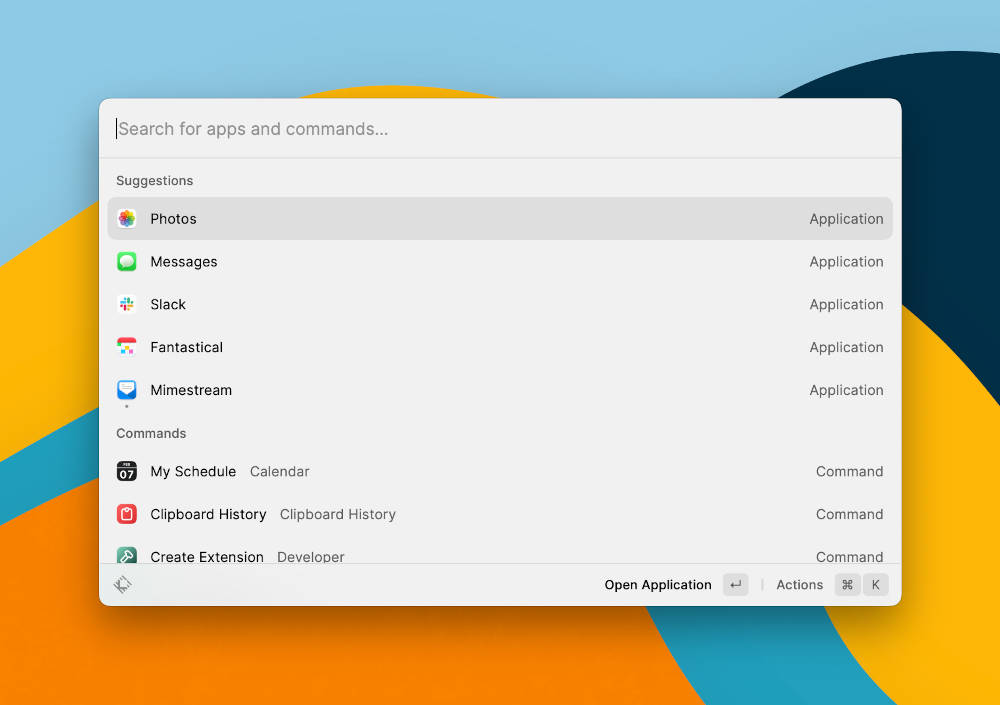The image size is (1000, 705).
Task: Select the Clipboard History command title
Action: tap(208, 514)
